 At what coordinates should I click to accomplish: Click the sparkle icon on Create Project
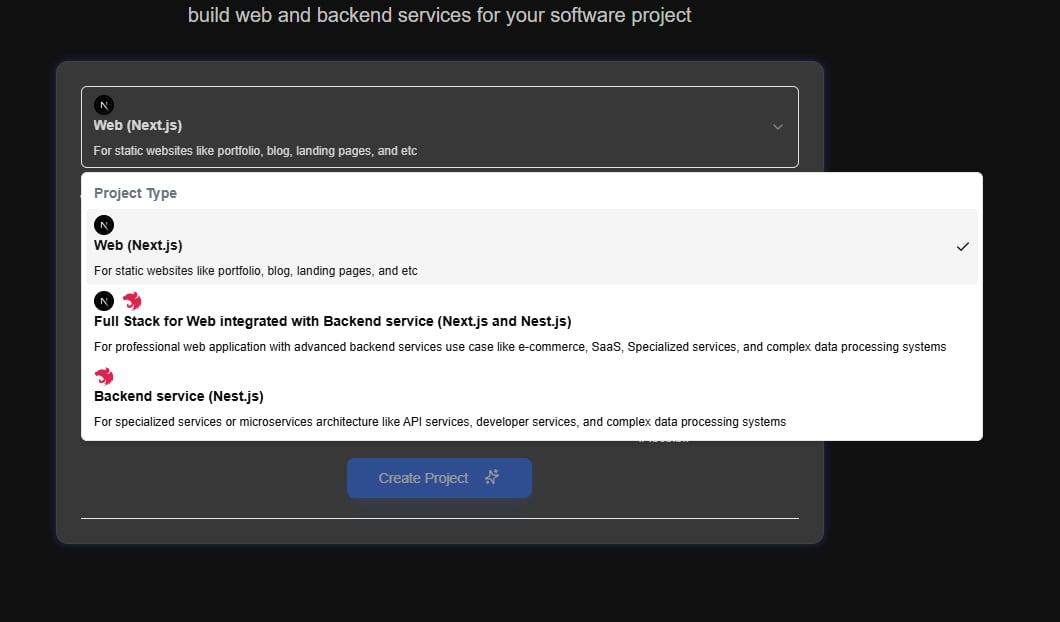(x=492, y=477)
